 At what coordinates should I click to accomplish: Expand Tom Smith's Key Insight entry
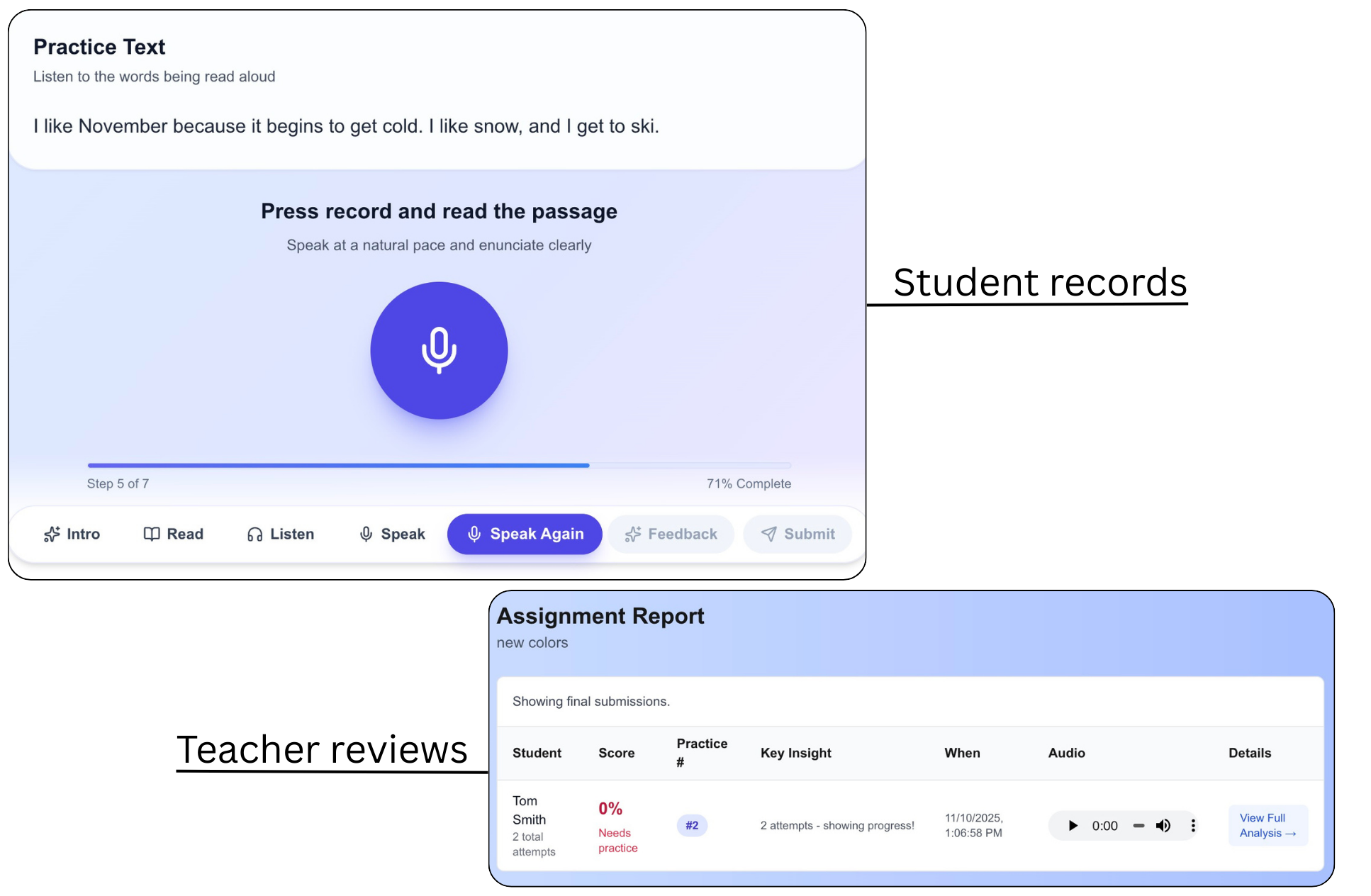(837, 825)
